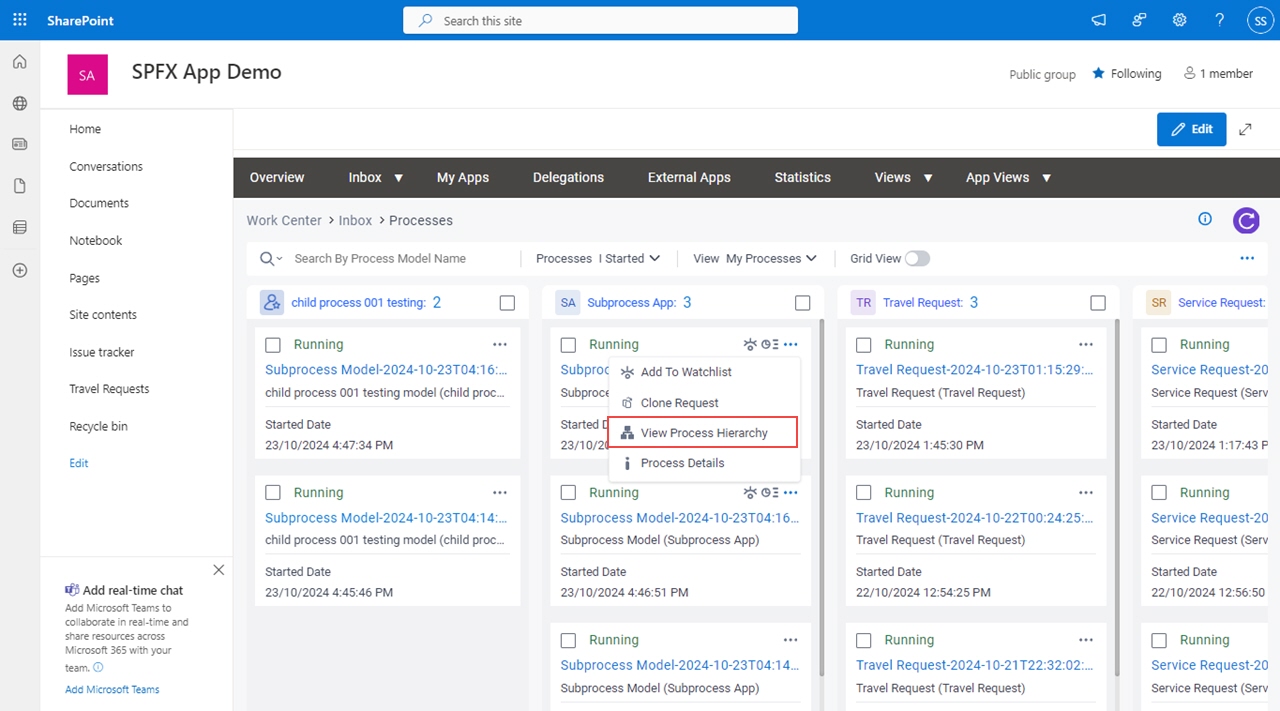The height and width of the screenshot is (711, 1280).
Task: Open the social connections icon in header
Action: (x=1139, y=20)
